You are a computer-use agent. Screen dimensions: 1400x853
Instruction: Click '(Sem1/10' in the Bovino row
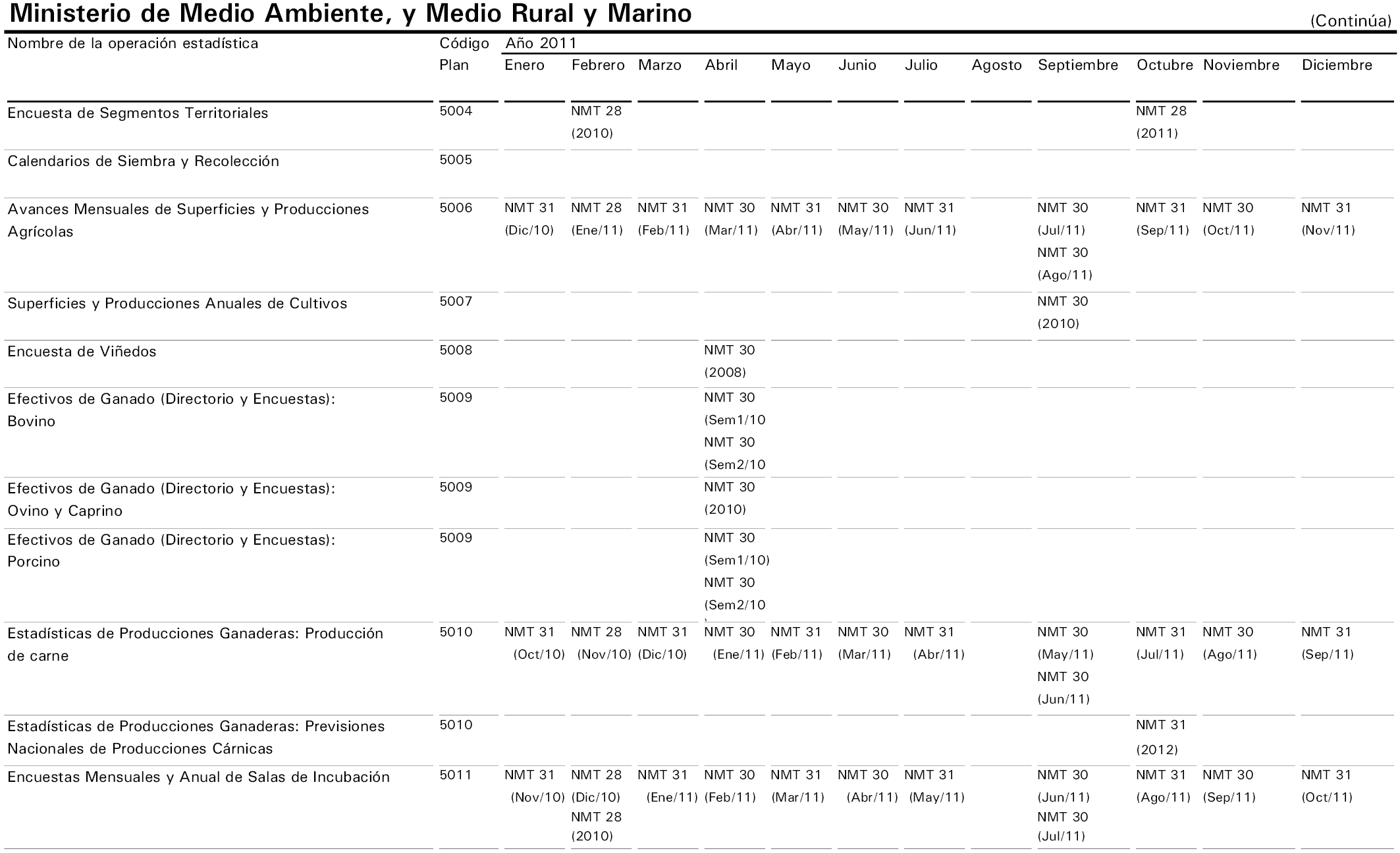[735, 420]
